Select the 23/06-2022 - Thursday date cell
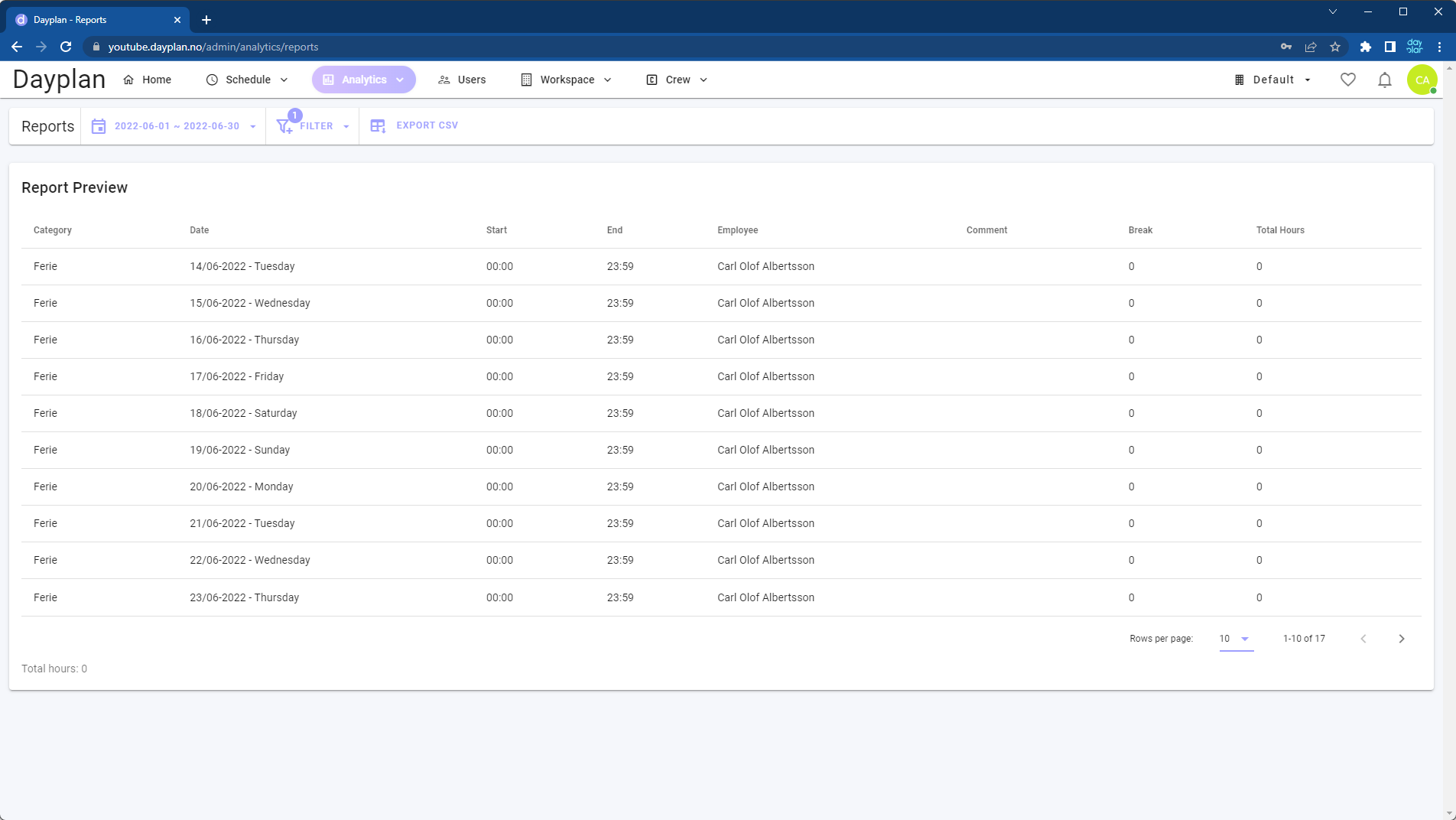Viewport: 1456px width, 820px height. pos(245,597)
